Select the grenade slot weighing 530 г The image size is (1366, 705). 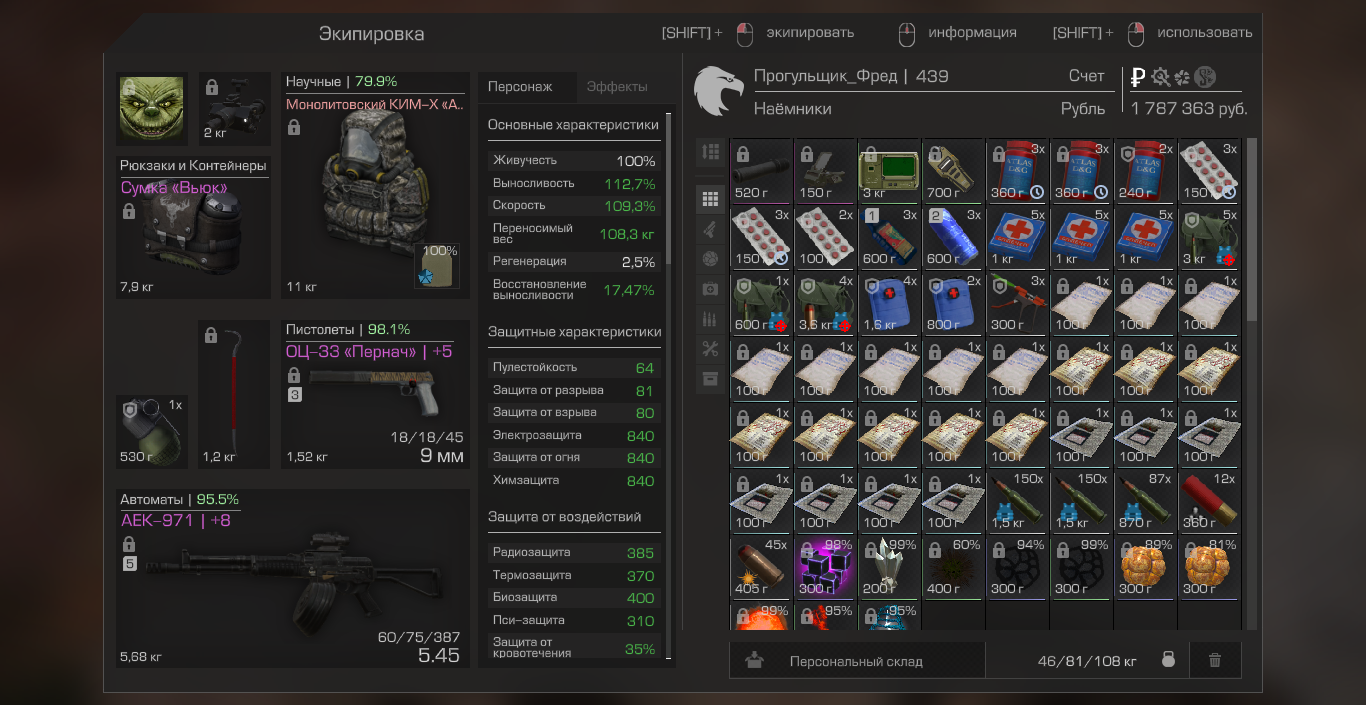pyautogui.click(x=152, y=431)
